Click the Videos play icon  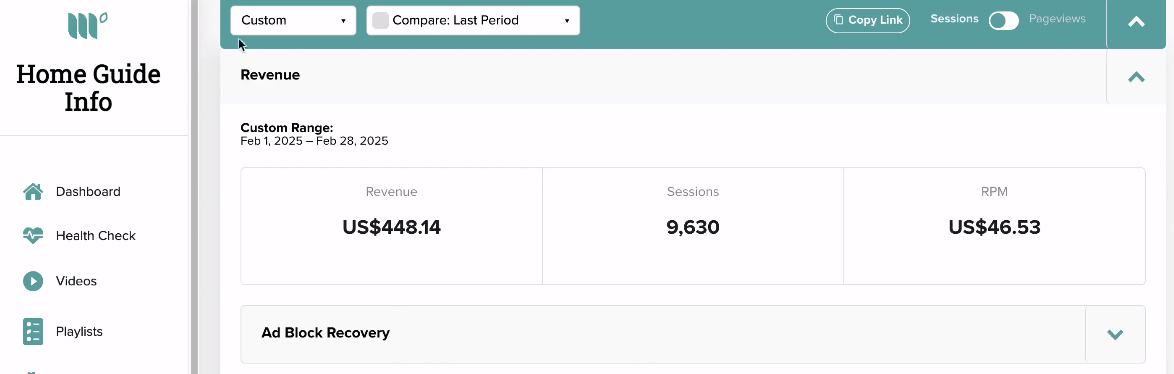pos(33,281)
